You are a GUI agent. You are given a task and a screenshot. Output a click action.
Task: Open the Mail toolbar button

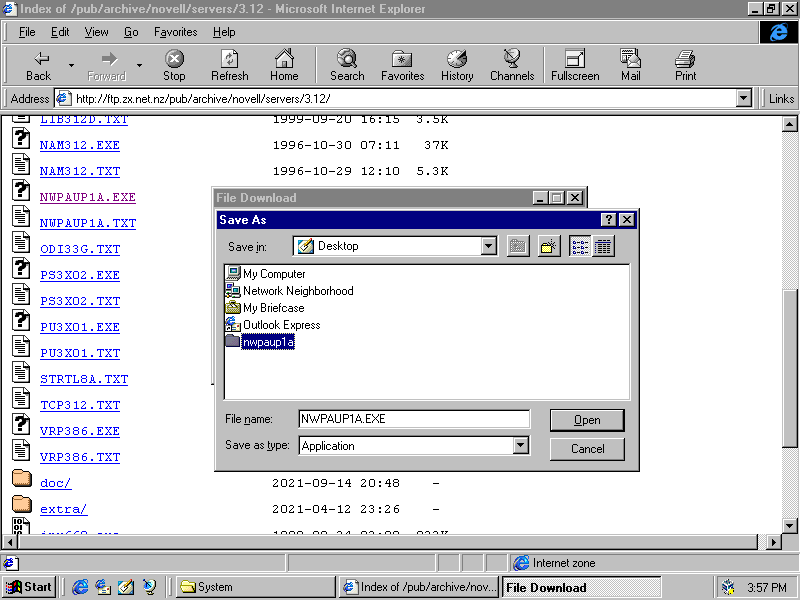(631, 65)
